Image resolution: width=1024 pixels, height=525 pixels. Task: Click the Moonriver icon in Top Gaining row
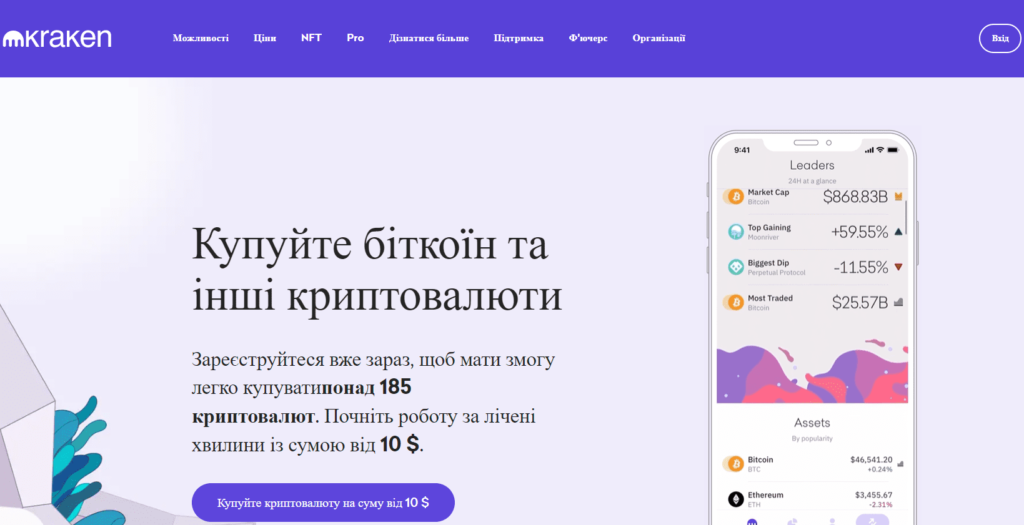pos(736,232)
